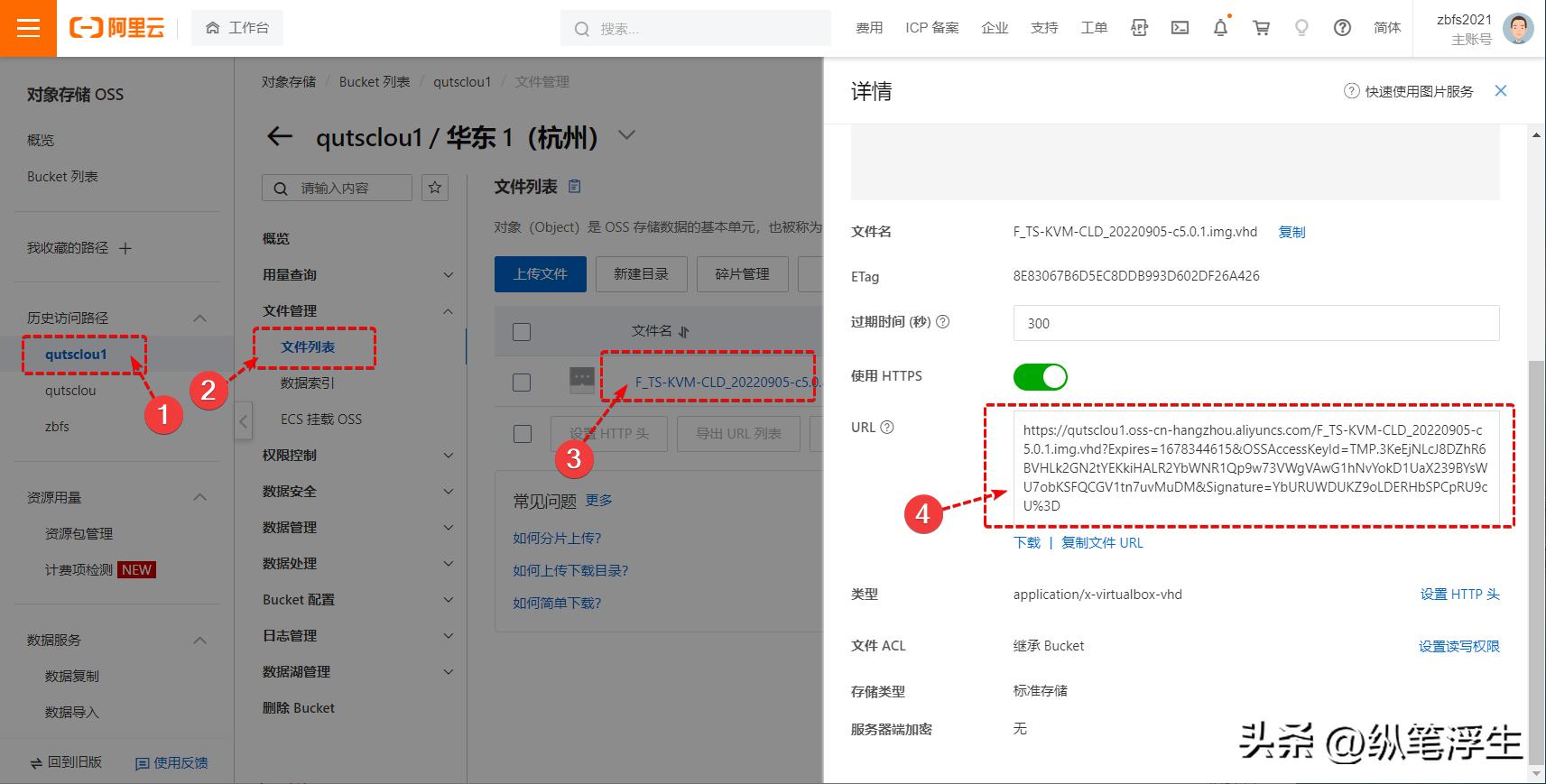Click the 下载 download link

click(x=1027, y=542)
